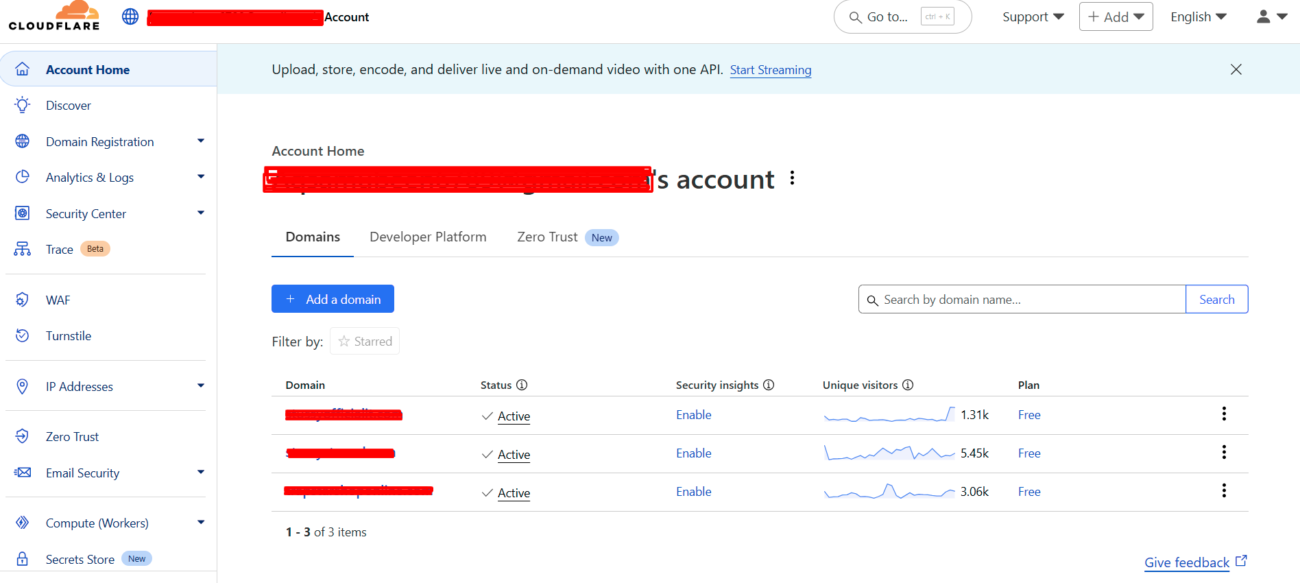Viewport: 1300px width, 583px height.
Task: Click the Free plan link in the 5.45k row
Action: coord(1029,453)
